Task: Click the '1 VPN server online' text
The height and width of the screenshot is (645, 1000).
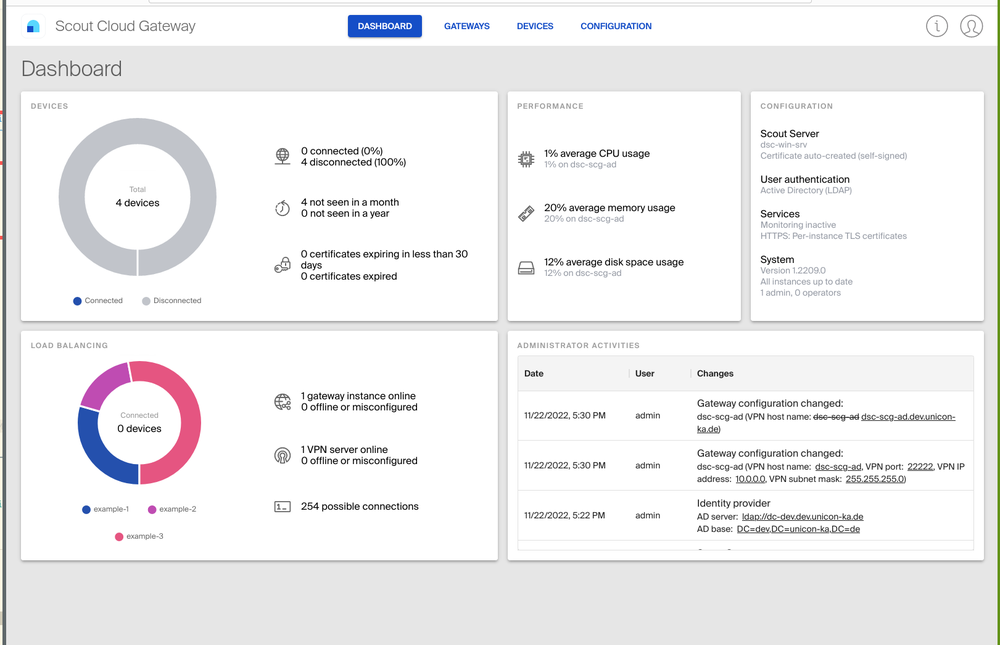Action: coord(344,450)
